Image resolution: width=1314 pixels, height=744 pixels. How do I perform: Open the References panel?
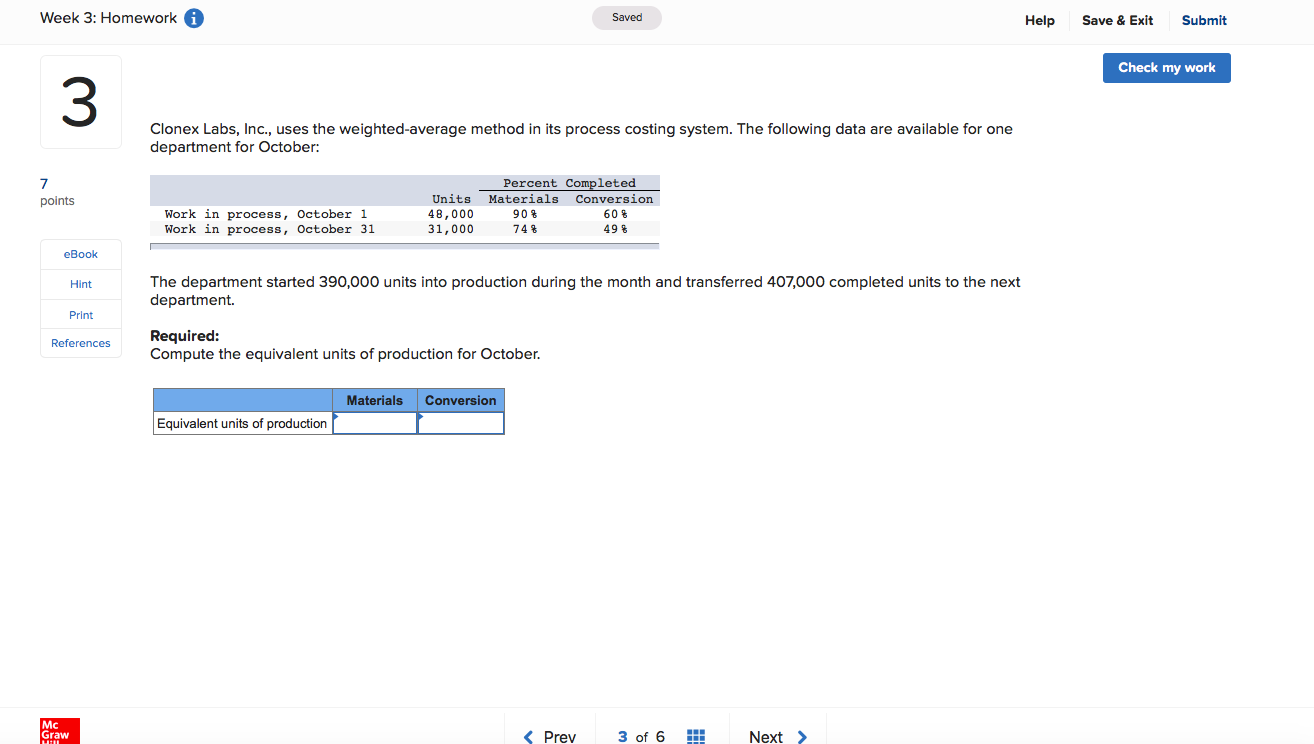coord(80,343)
